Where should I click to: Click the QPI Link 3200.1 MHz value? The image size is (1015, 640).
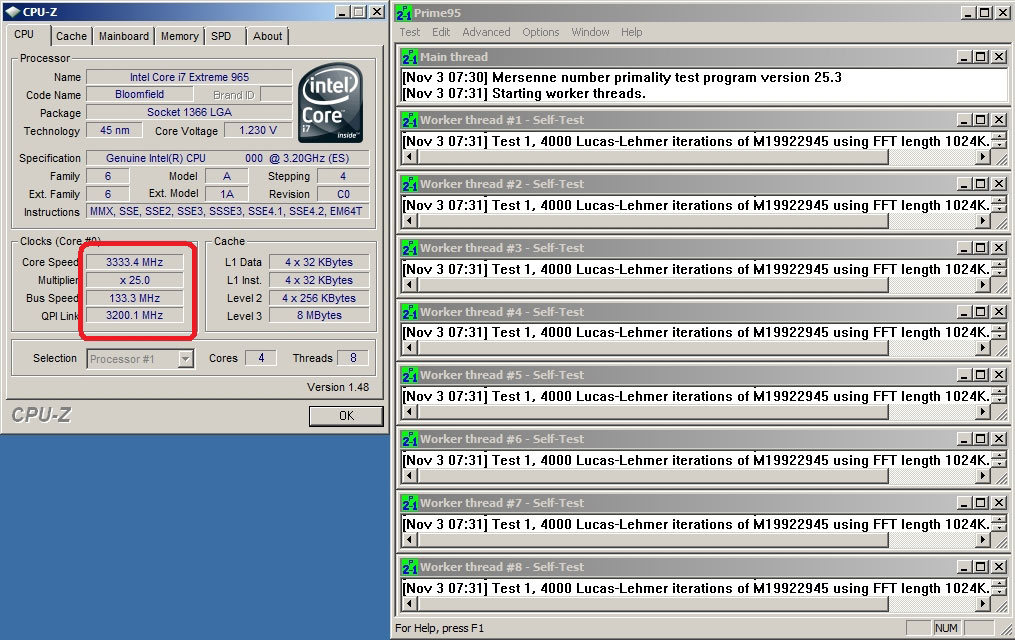[135, 315]
